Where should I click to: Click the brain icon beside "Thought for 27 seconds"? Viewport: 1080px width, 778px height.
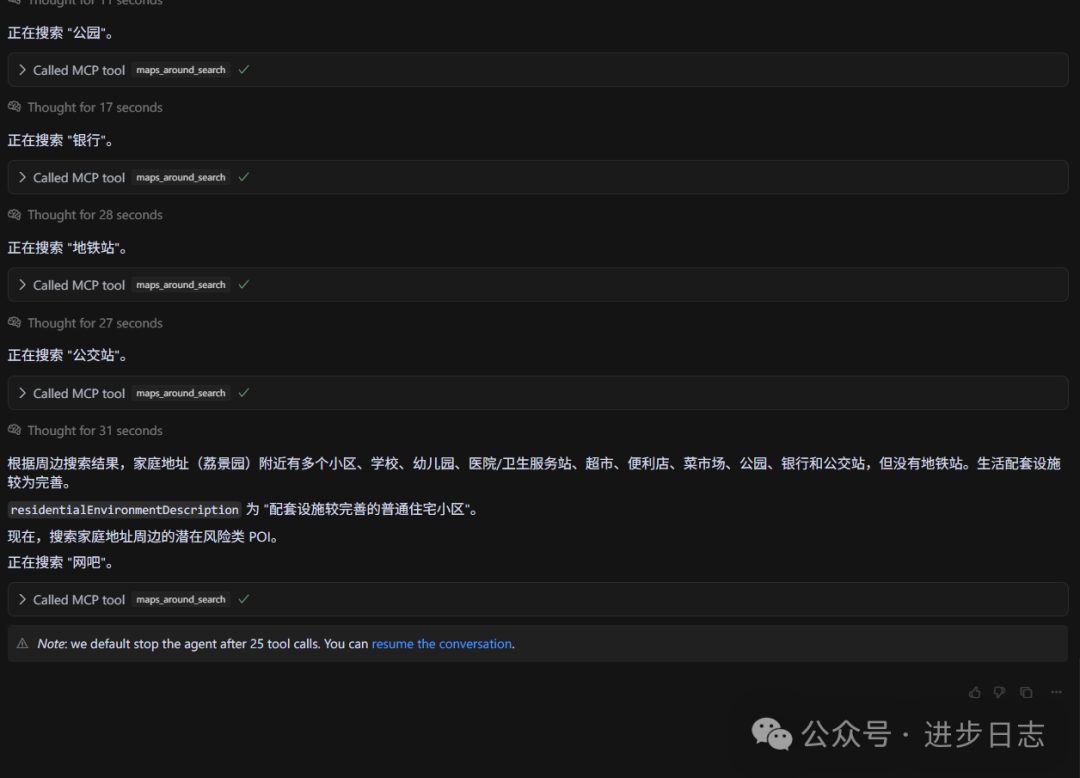coord(14,322)
